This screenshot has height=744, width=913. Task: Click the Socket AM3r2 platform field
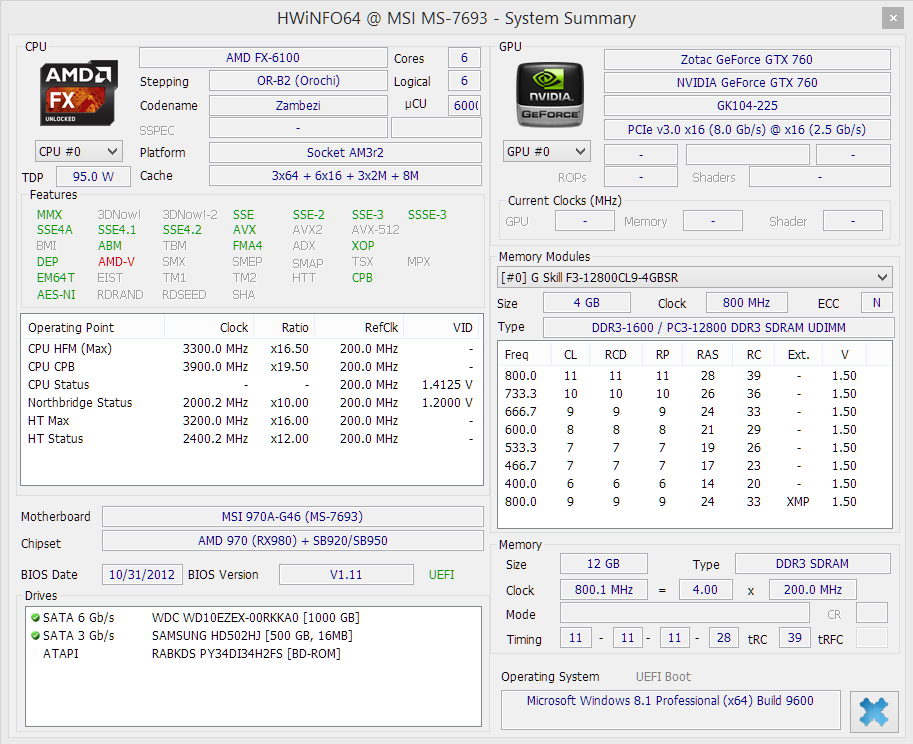pyautogui.click(x=345, y=153)
